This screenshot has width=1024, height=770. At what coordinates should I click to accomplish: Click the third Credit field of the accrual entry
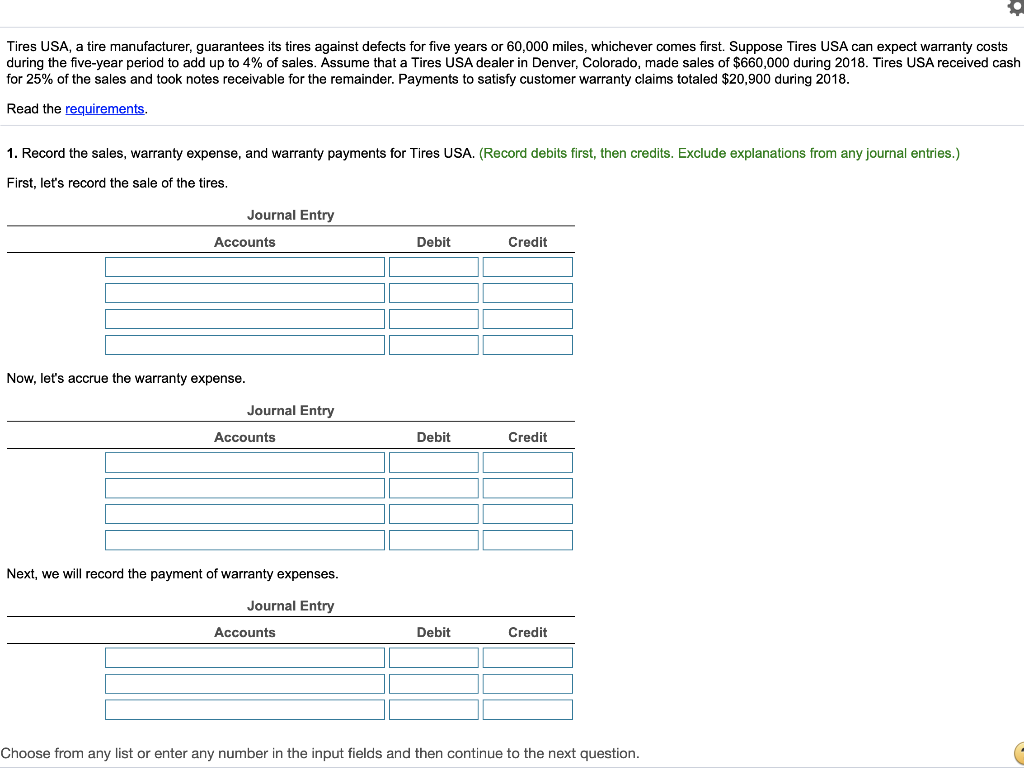pos(527,513)
